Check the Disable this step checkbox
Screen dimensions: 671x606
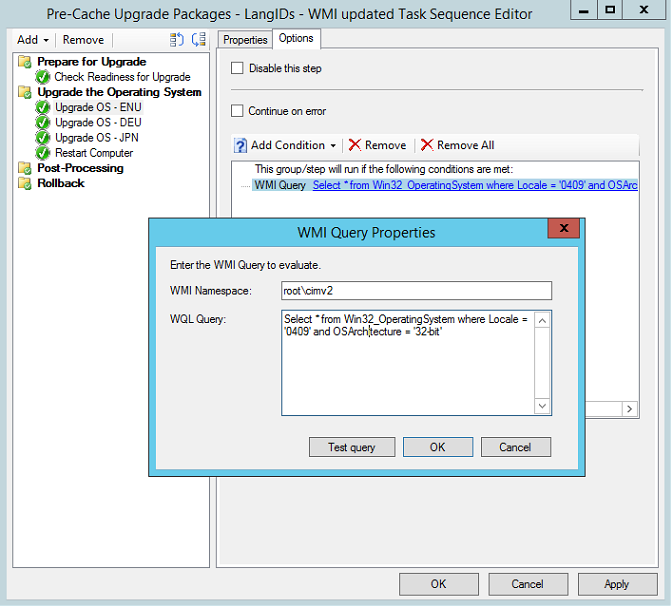(x=237, y=68)
